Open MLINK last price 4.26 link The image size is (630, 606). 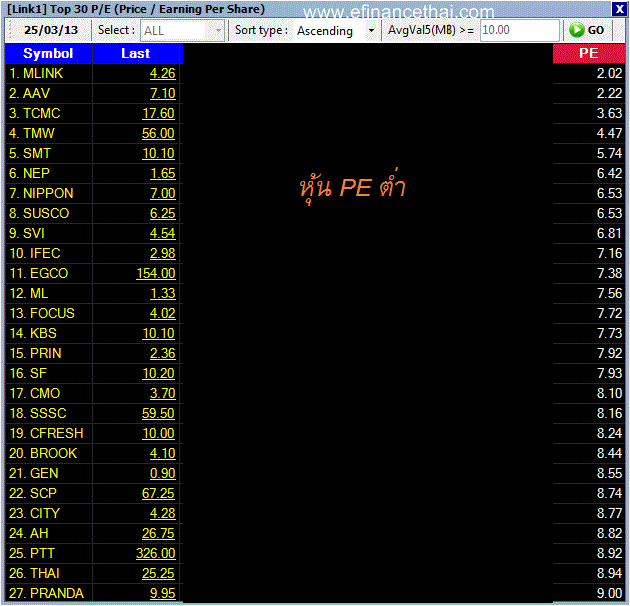[162, 74]
